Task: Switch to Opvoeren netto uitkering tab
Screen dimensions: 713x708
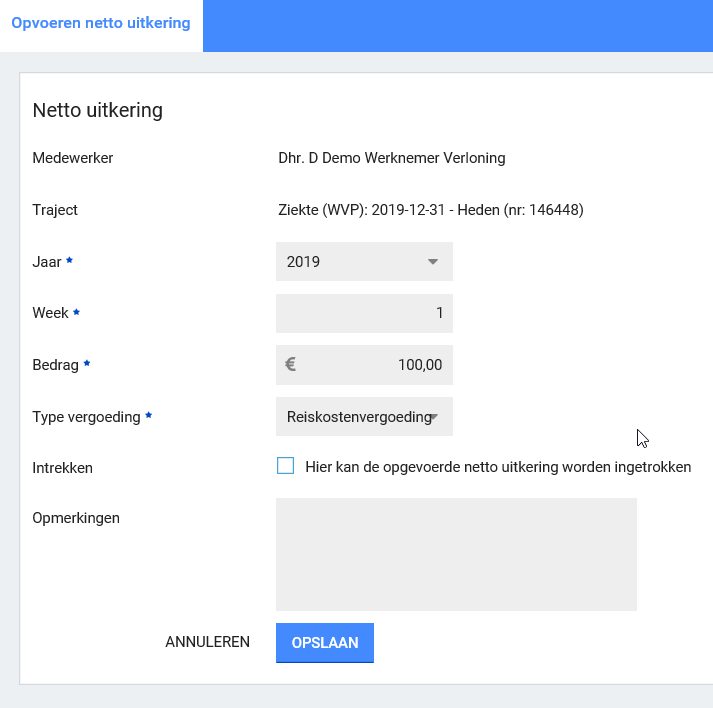Action: [101, 23]
